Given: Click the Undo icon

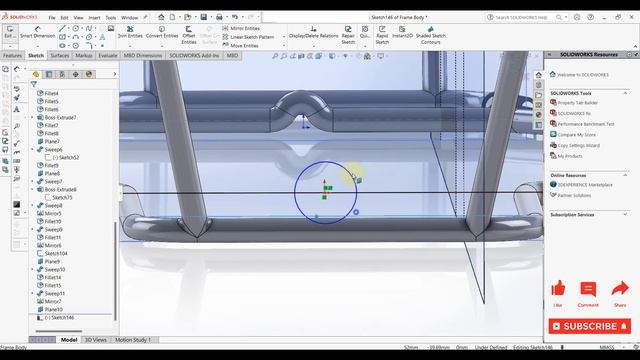Looking at the screenshot, I should click(235, 17).
